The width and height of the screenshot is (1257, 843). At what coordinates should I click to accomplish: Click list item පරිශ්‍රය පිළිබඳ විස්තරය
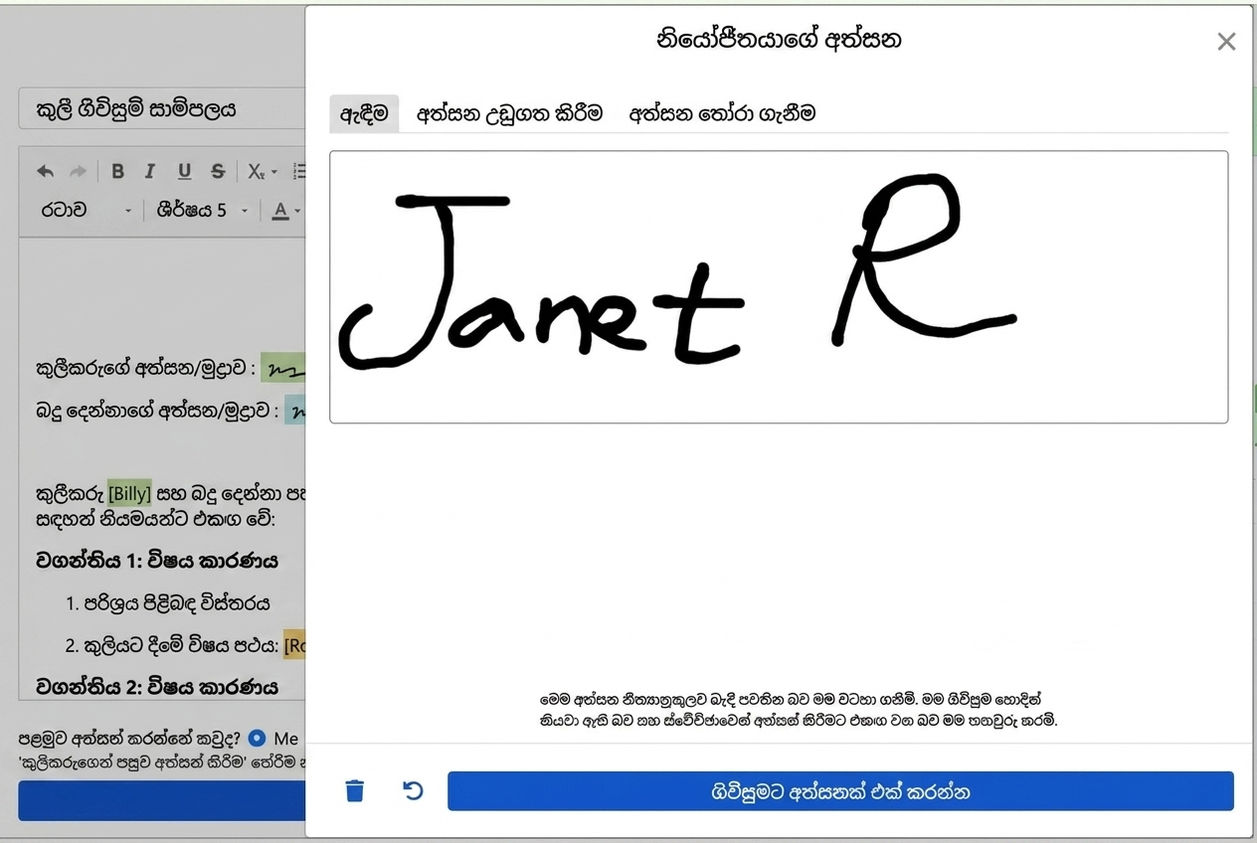click(176, 603)
